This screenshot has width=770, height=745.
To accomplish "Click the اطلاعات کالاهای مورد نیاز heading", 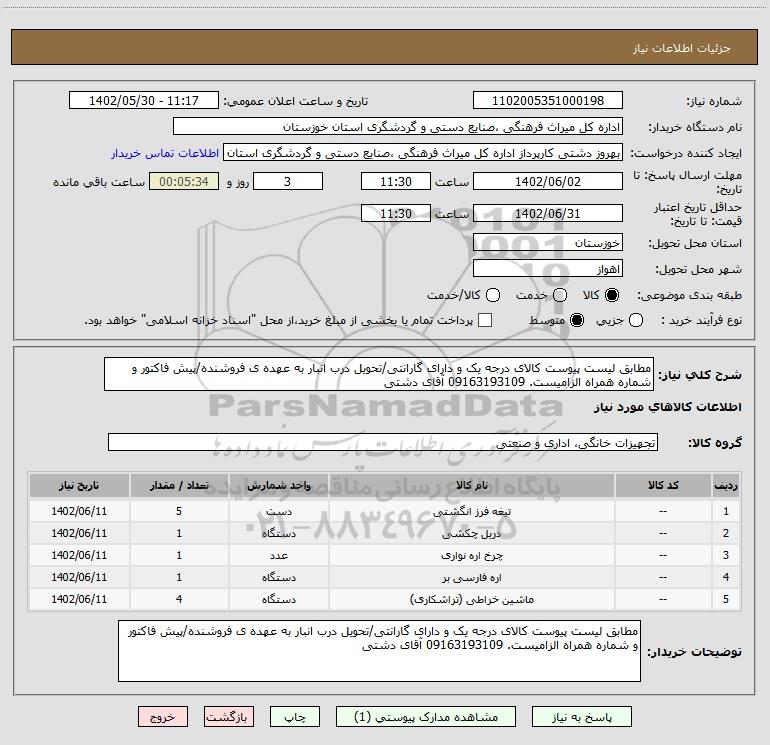I will pyautogui.click(x=668, y=407).
